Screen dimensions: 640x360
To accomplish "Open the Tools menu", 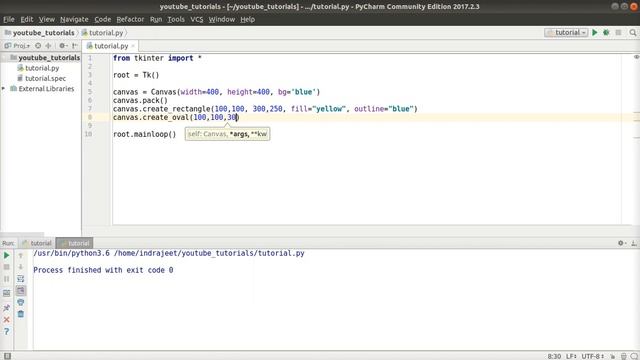I will click(x=176, y=19).
